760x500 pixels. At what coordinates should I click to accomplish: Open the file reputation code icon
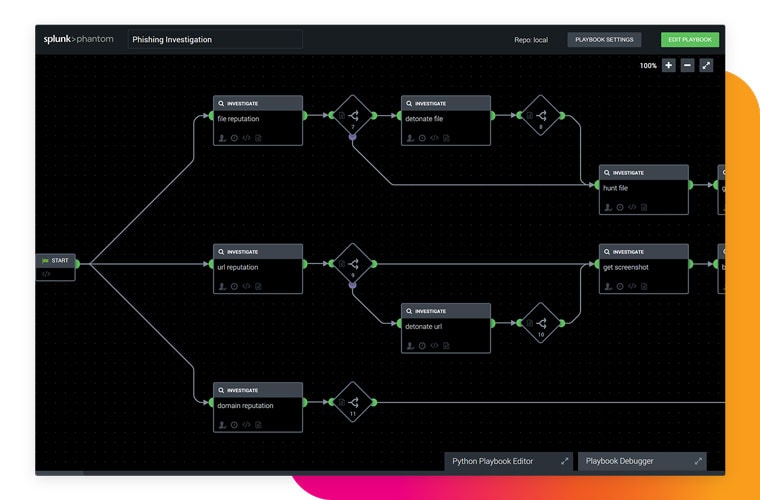pos(246,138)
